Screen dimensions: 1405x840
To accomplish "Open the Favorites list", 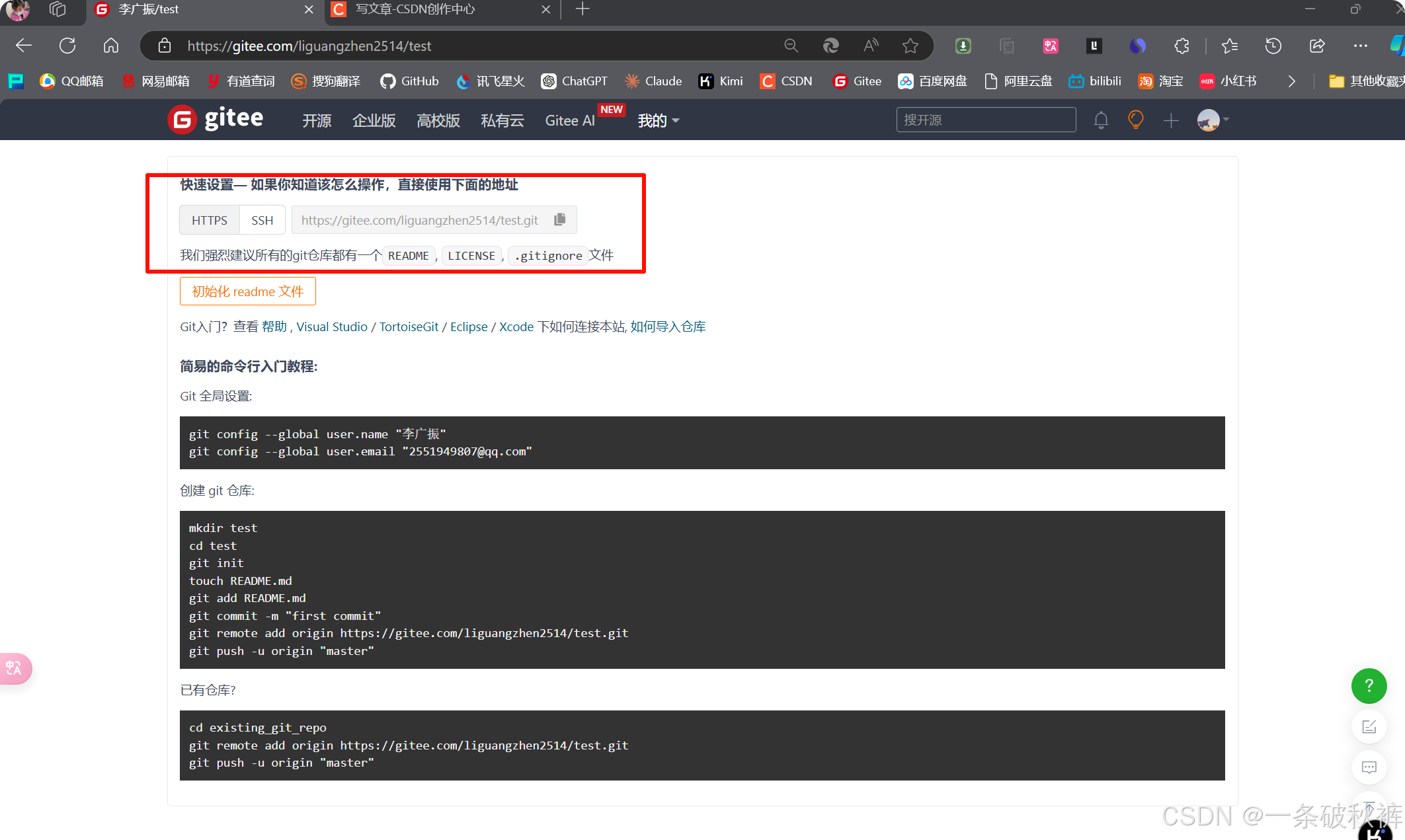I will click(x=1230, y=46).
